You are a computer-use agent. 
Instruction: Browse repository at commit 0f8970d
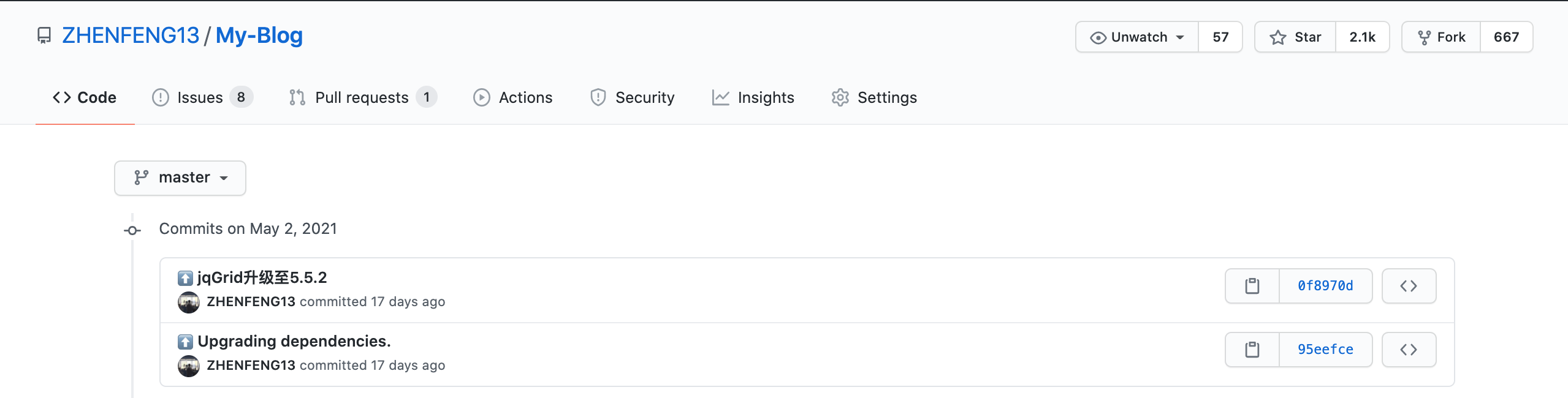1409,286
